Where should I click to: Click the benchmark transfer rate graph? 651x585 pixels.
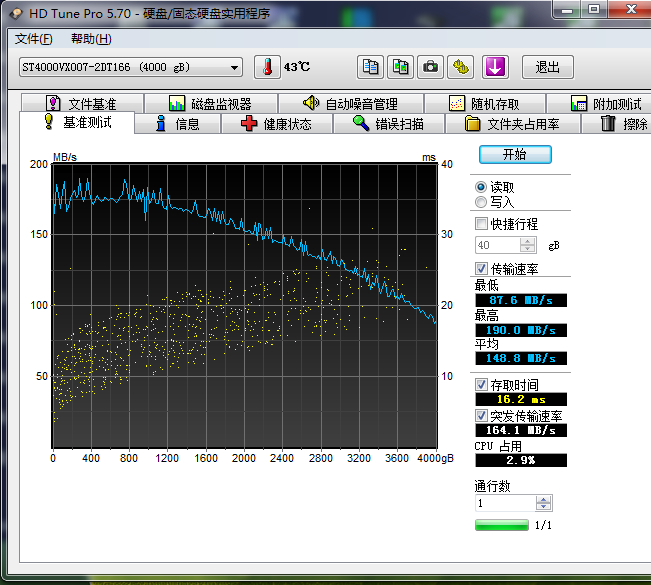tap(245, 306)
